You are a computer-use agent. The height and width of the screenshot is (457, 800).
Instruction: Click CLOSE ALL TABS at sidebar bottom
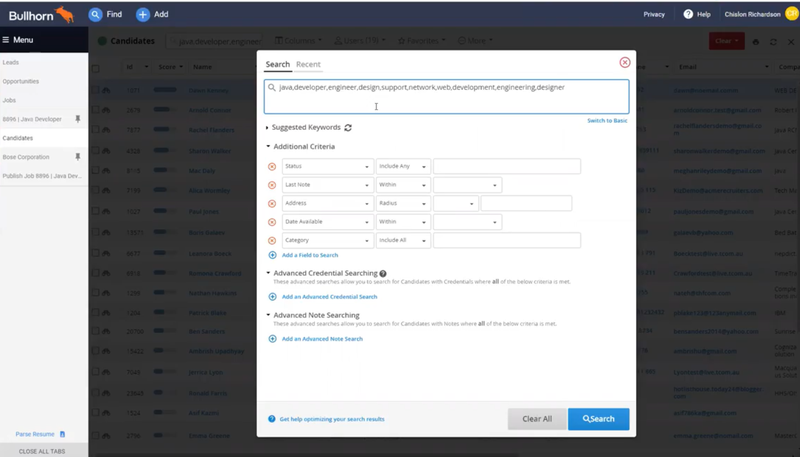42,451
